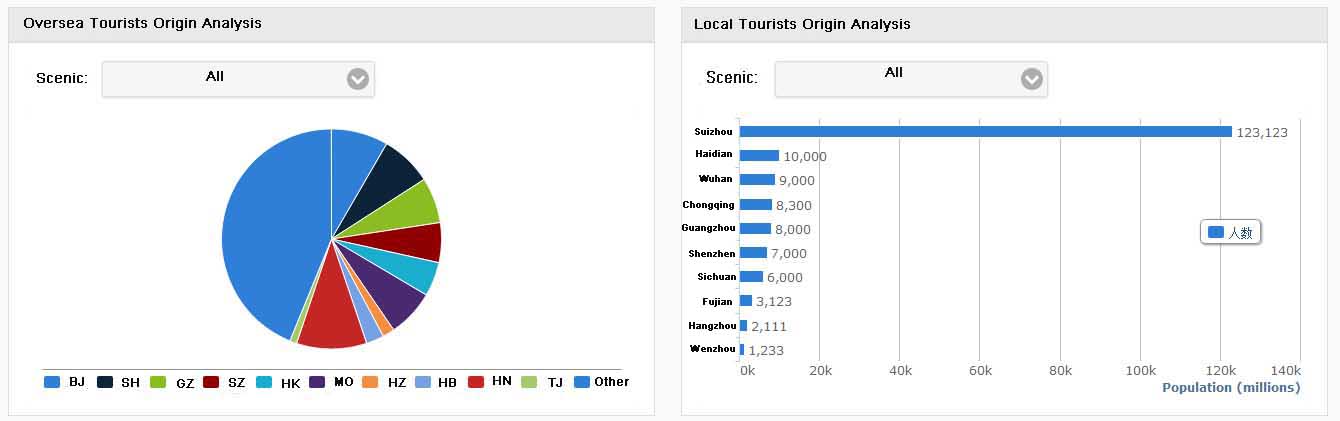Click the Haidian bar in chart
Viewport: 1340px width, 421px height.
(x=759, y=155)
